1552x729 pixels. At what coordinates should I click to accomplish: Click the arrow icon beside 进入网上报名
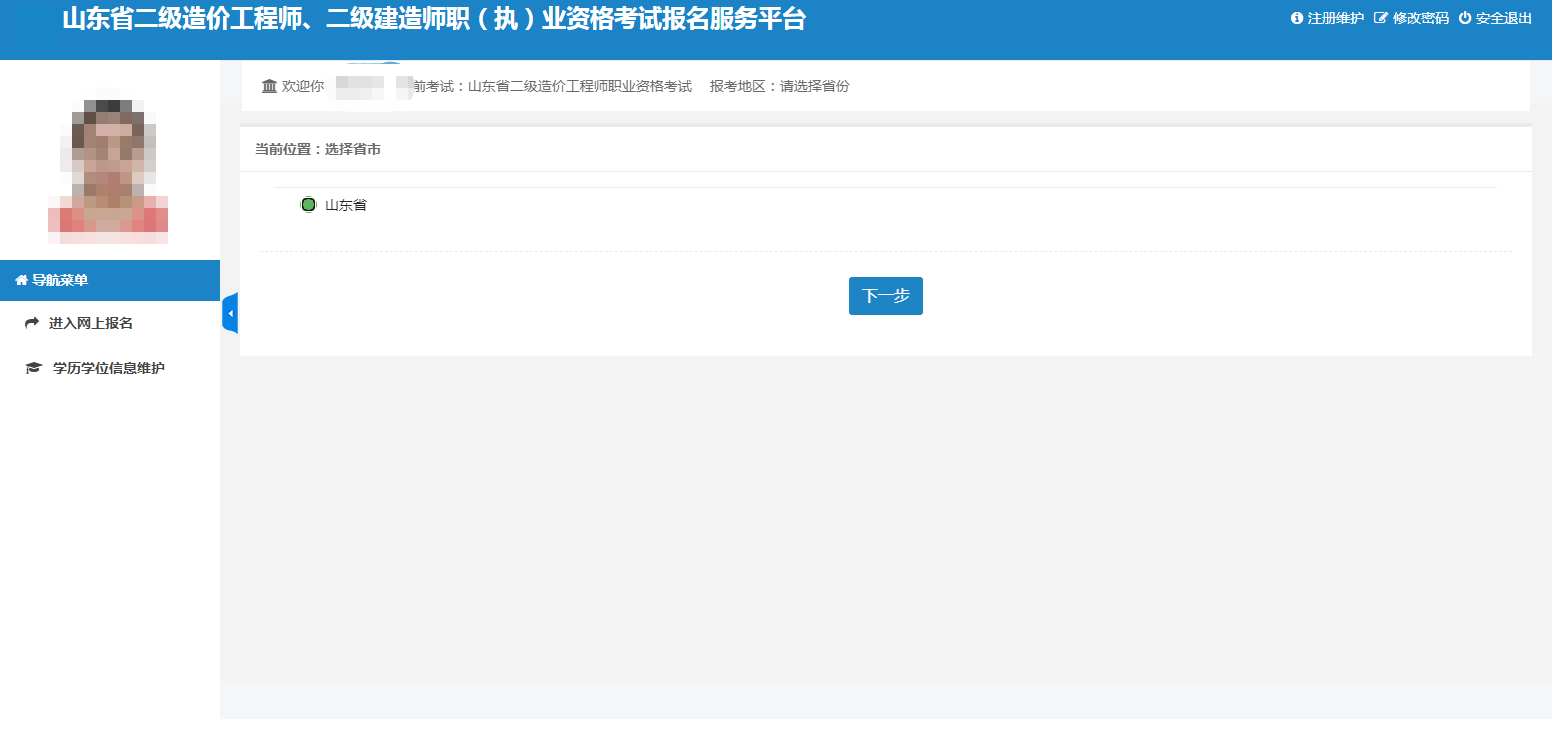click(32, 323)
